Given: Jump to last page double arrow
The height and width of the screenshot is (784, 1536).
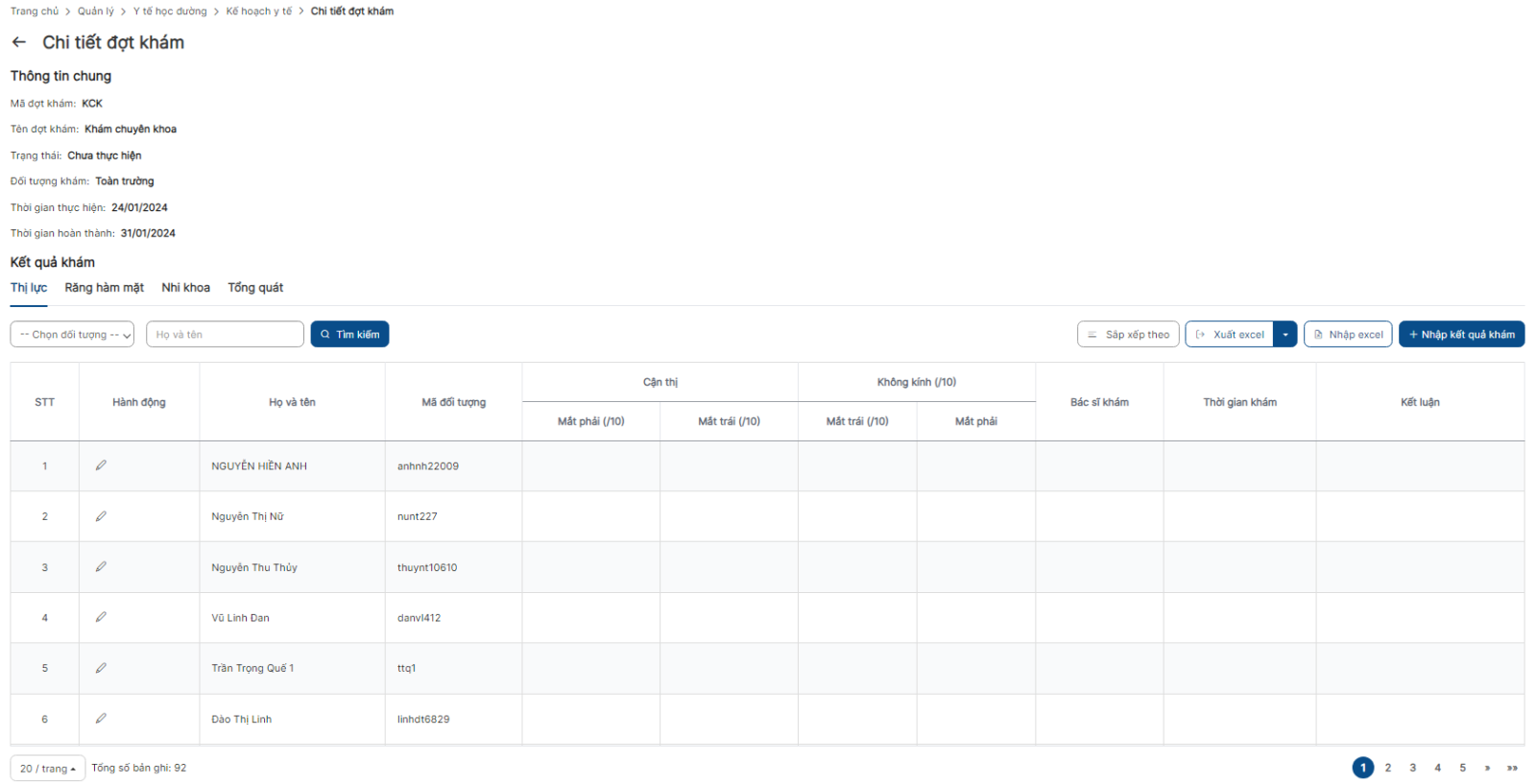Looking at the screenshot, I should pyautogui.click(x=1512, y=768).
